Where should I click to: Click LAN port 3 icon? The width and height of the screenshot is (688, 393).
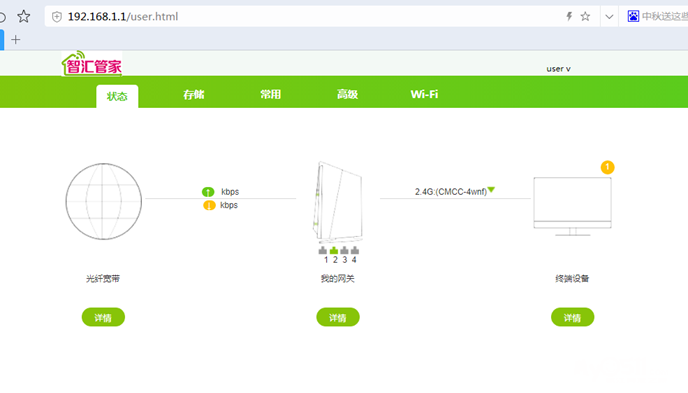point(344,250)
